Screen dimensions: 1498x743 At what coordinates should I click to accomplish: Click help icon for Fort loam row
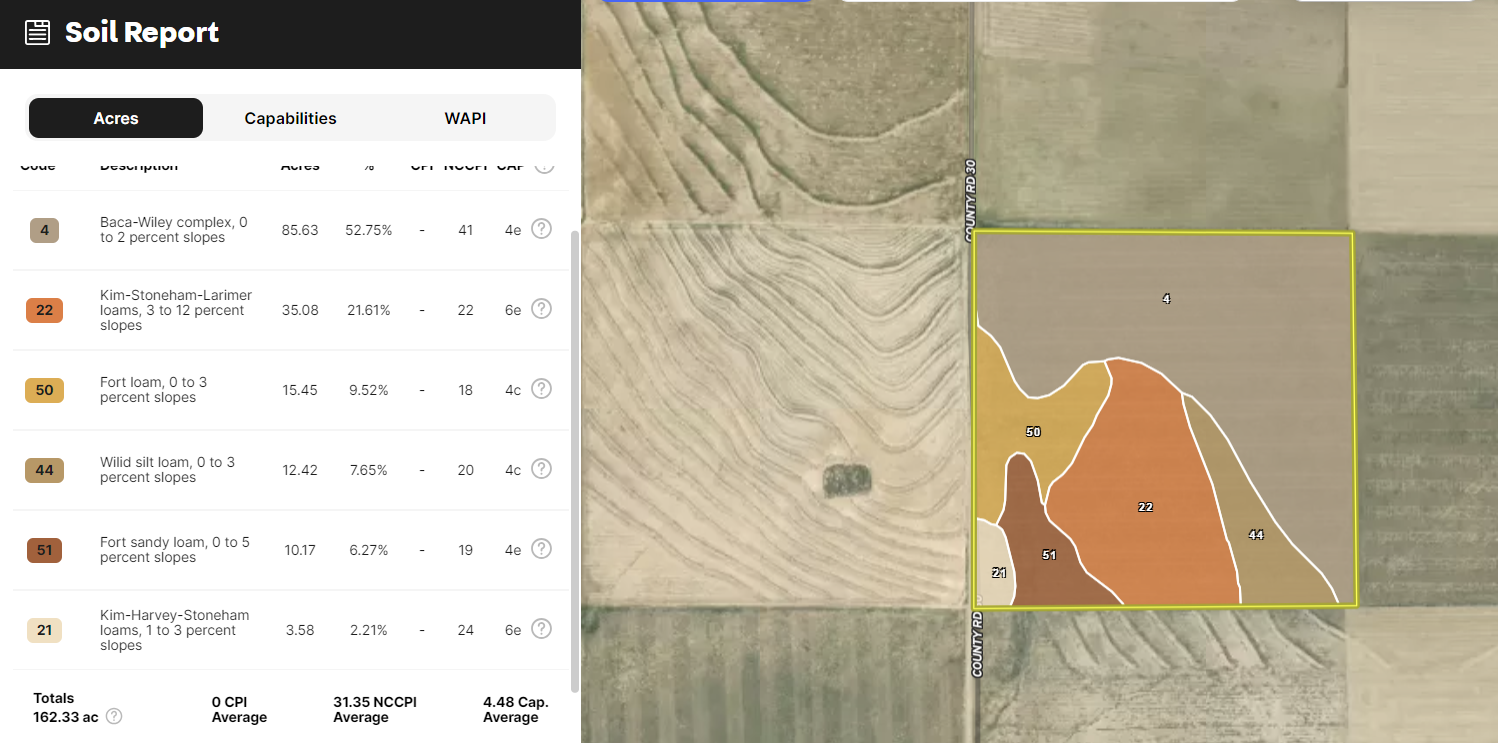point(541,389)
